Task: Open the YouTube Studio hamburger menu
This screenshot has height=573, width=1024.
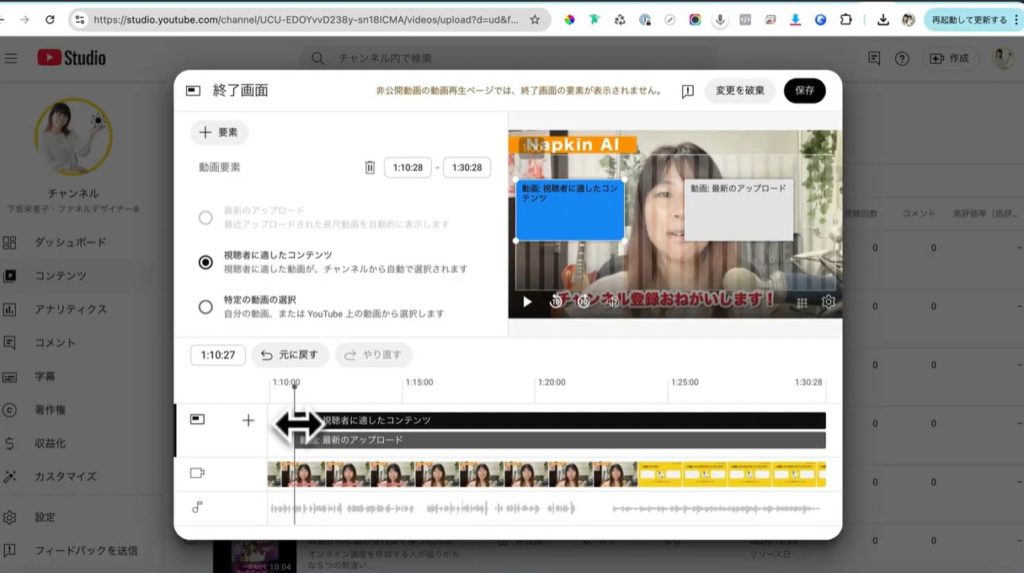Action: [x=11, y=58]
